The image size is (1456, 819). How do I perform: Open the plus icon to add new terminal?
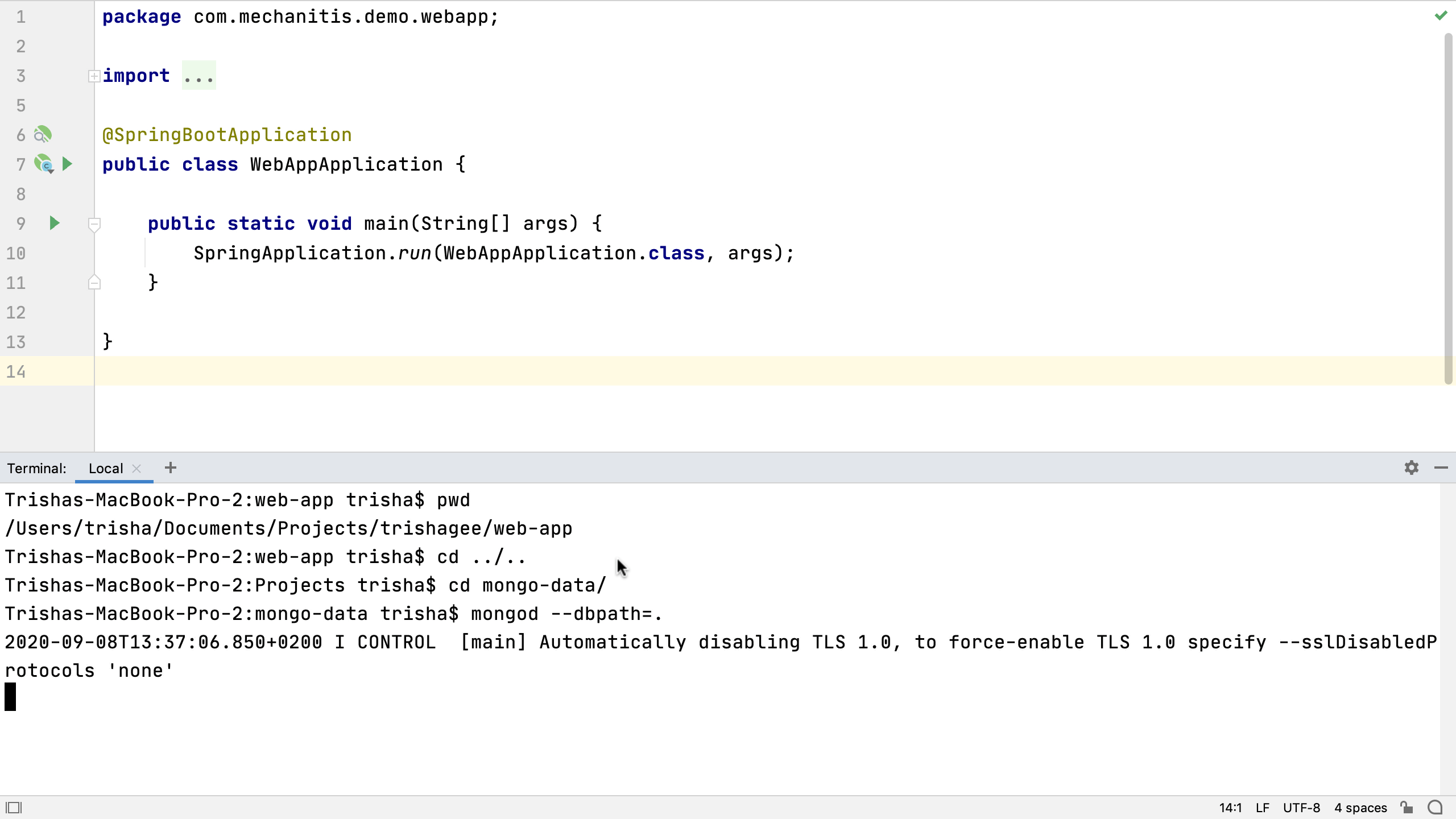coord(170,468)
